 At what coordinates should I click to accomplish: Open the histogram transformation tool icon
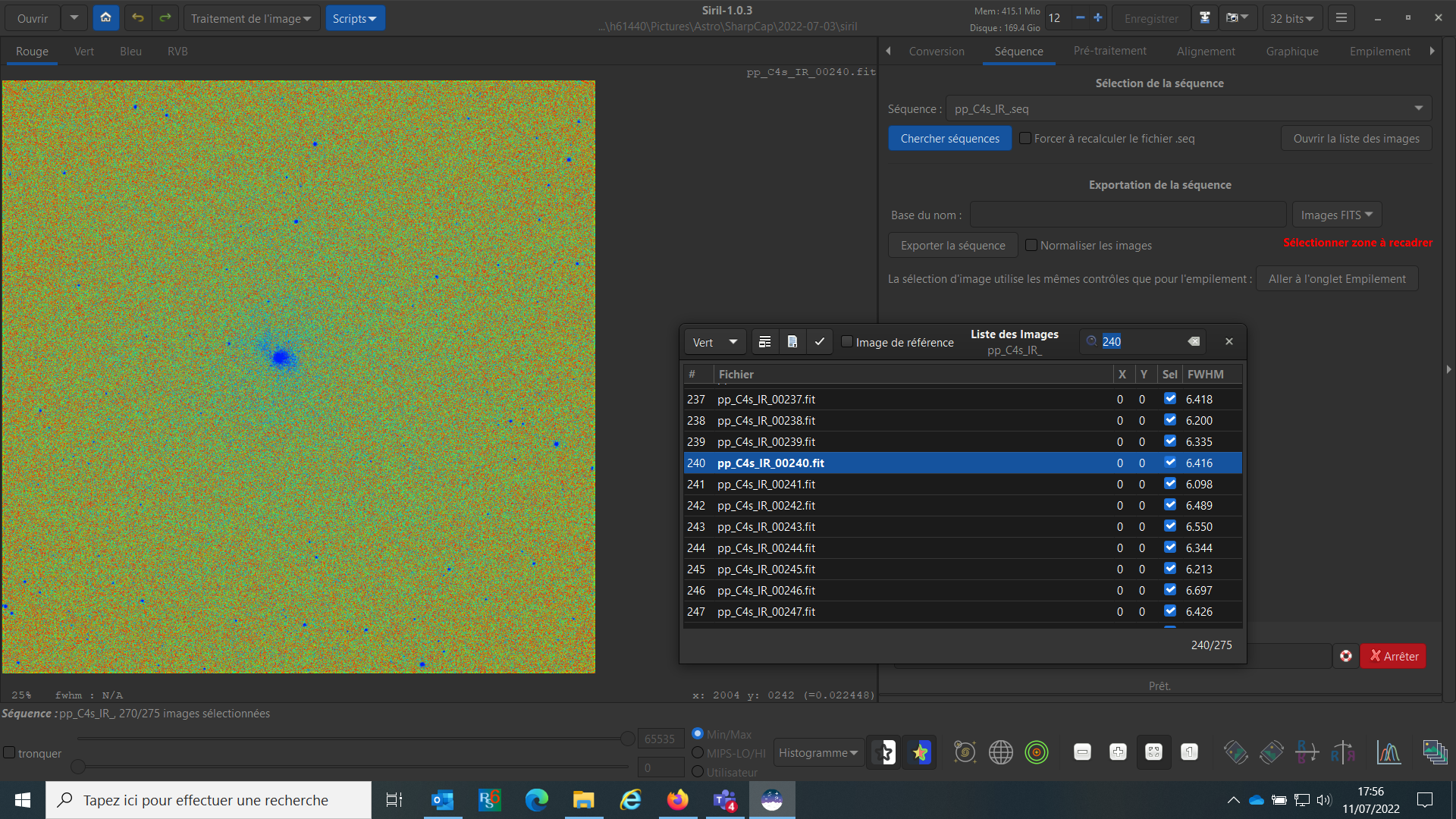[x=1389, y=752]
